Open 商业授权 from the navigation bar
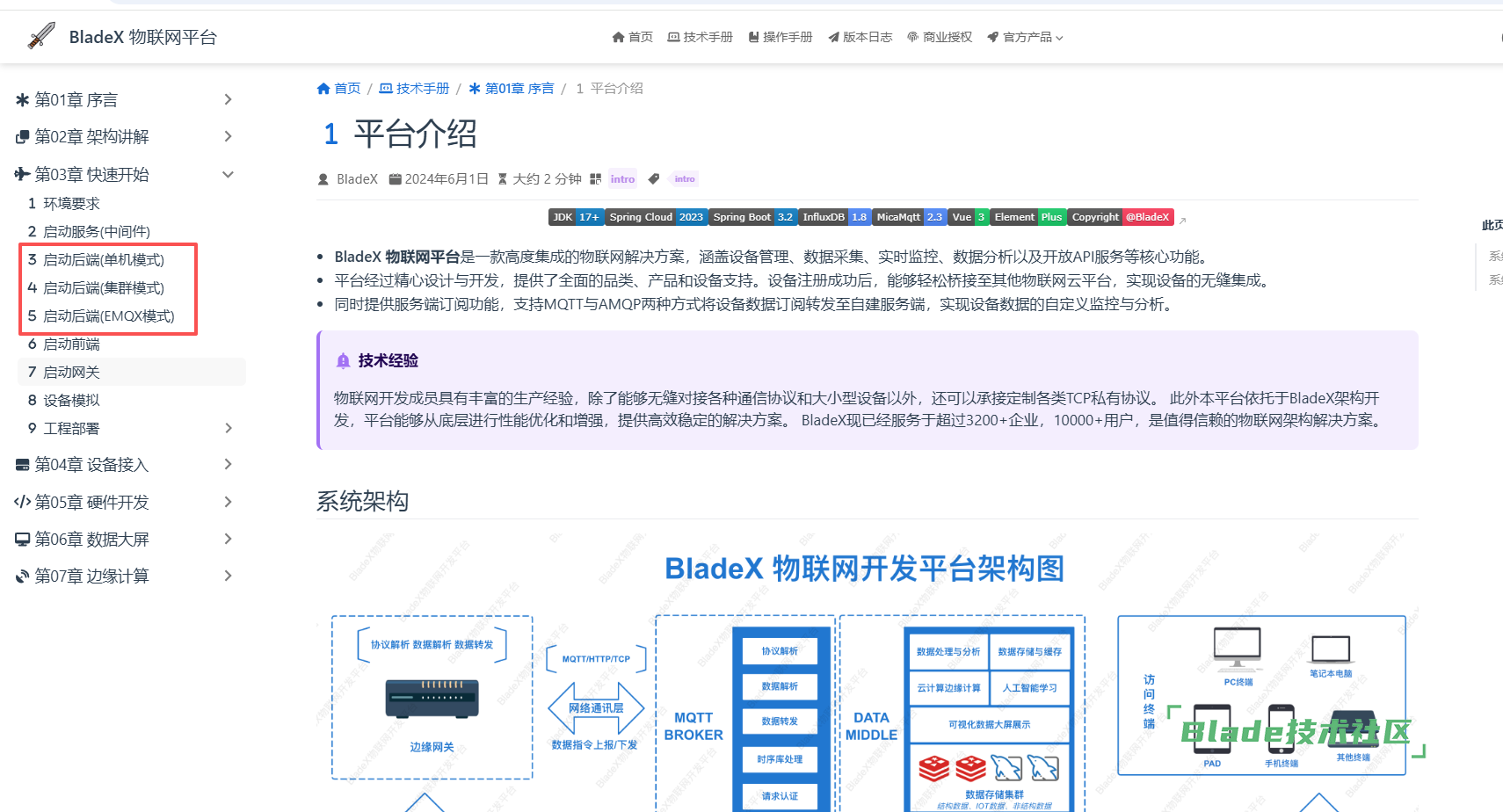 [940, 37]
